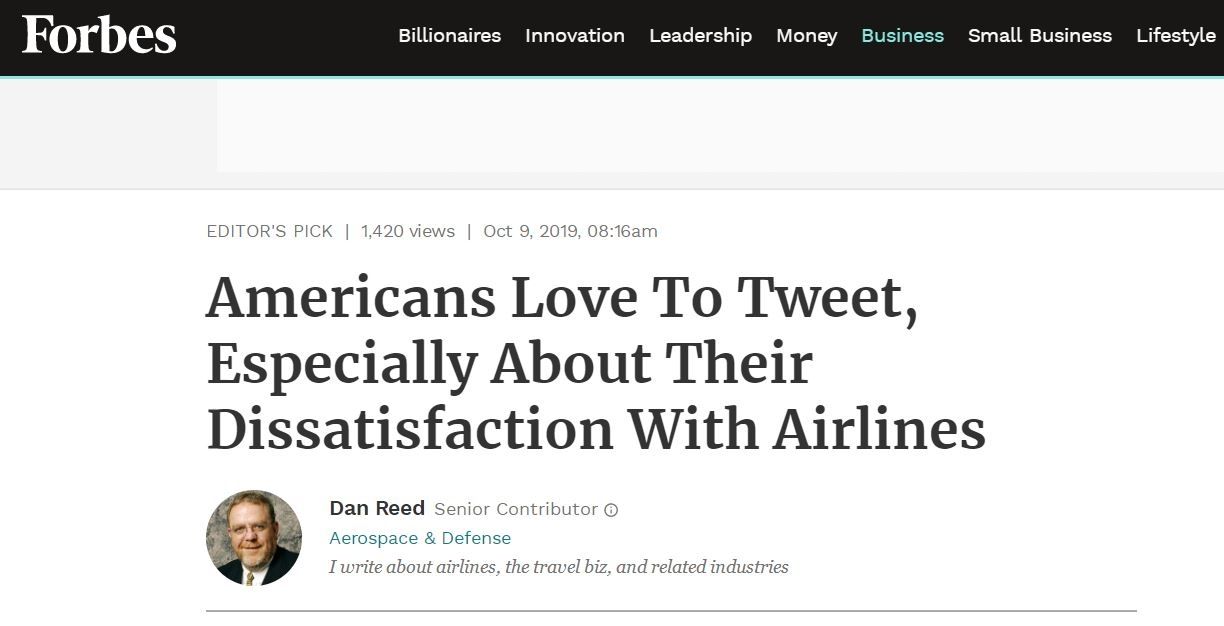Click the Editor's Pick label
1224x626 pixels.
point(269,231)
